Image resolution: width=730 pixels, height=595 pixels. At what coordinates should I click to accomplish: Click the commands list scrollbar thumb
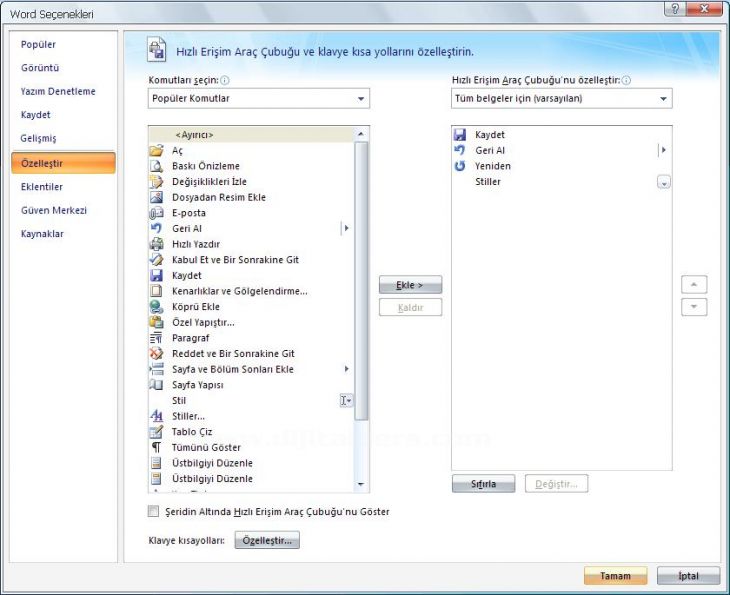[361, 281]
